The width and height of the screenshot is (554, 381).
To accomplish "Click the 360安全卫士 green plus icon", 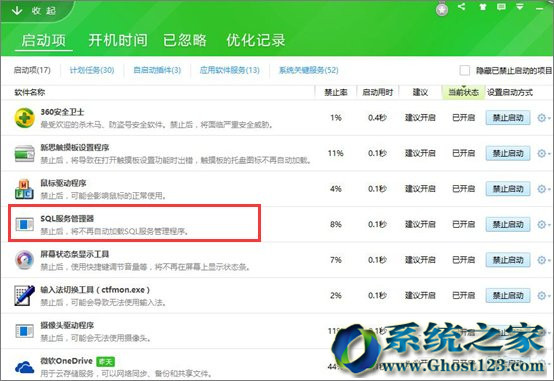I will click(x=24, y=118).
